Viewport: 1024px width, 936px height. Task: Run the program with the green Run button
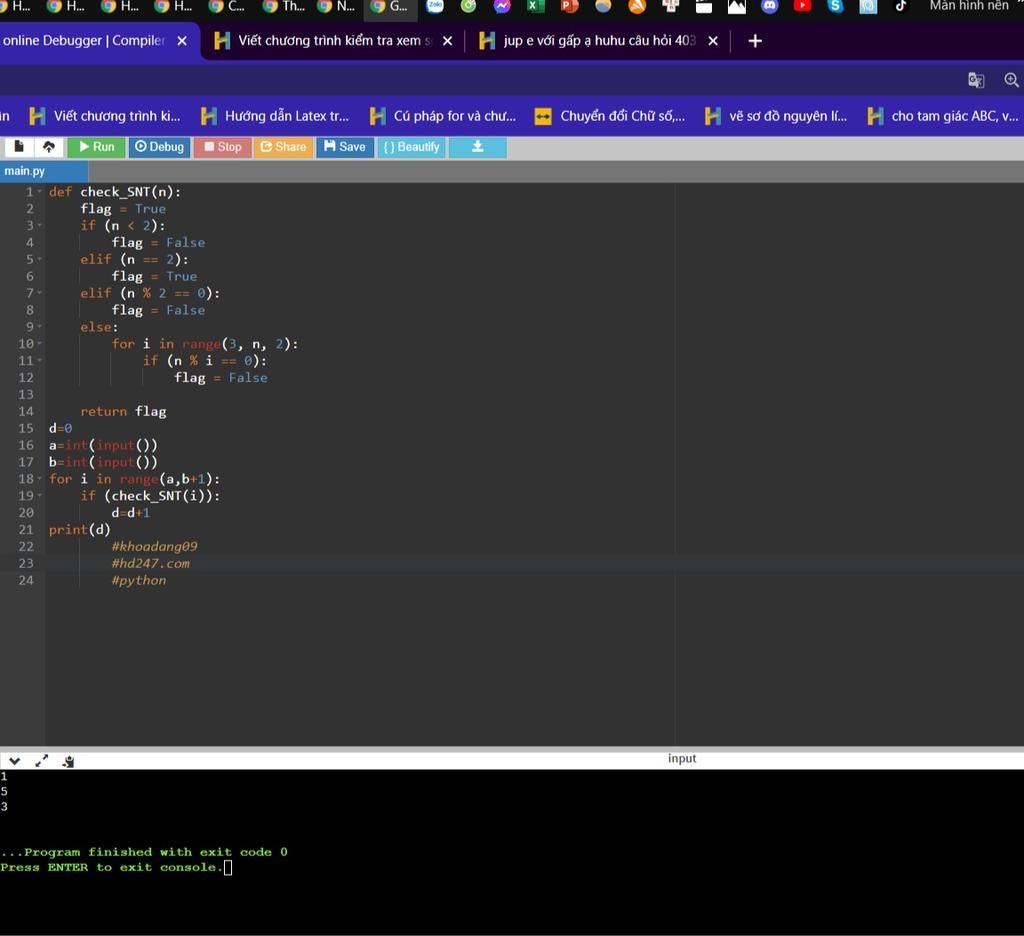[x=96, y=147]
